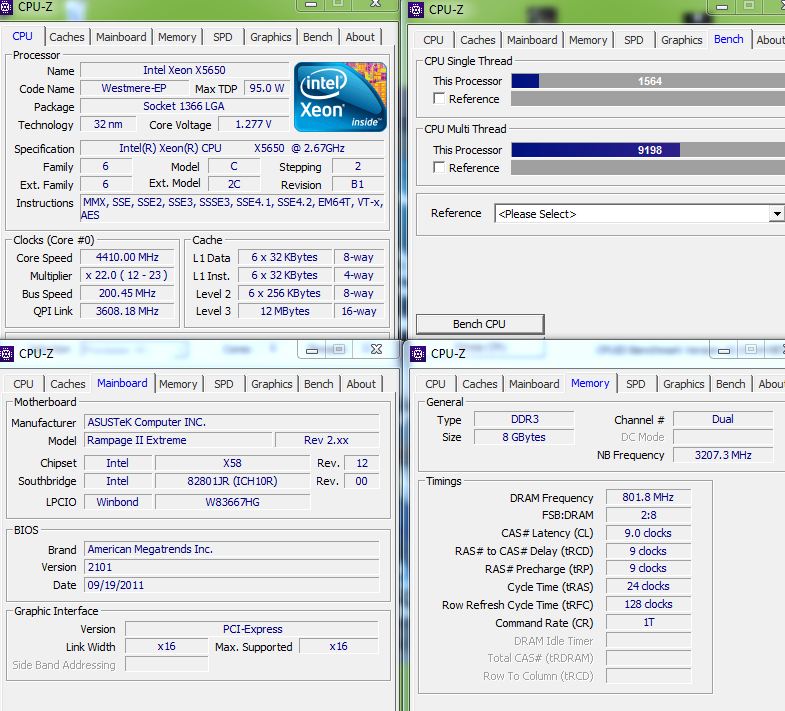
Task: Start the Bench CPU button
Action: coord(480,324)
